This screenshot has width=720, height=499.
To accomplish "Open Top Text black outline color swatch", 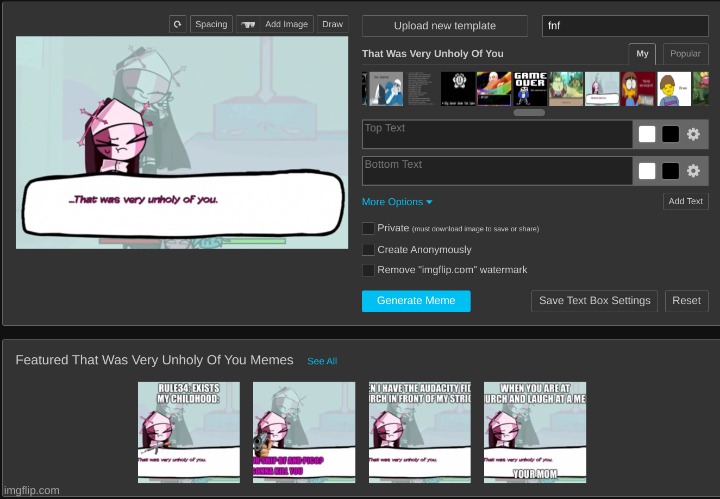I will [x=670, y=134].
